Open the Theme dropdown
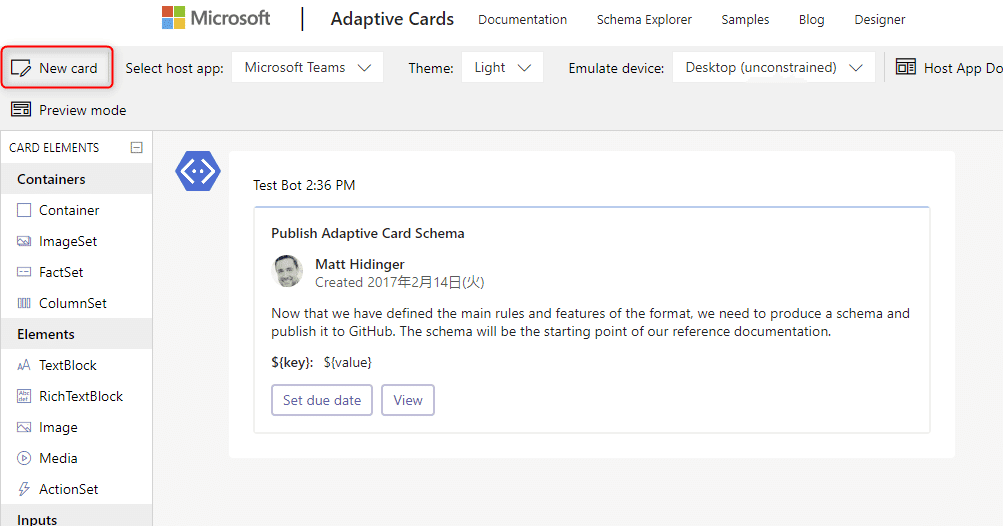 pyautogui.click(x=502, y=67)
